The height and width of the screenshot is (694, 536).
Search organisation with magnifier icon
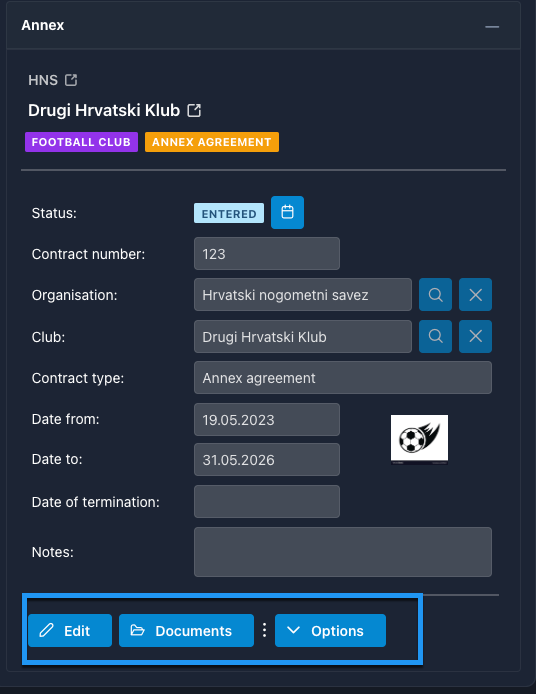[x=436, y=295]
